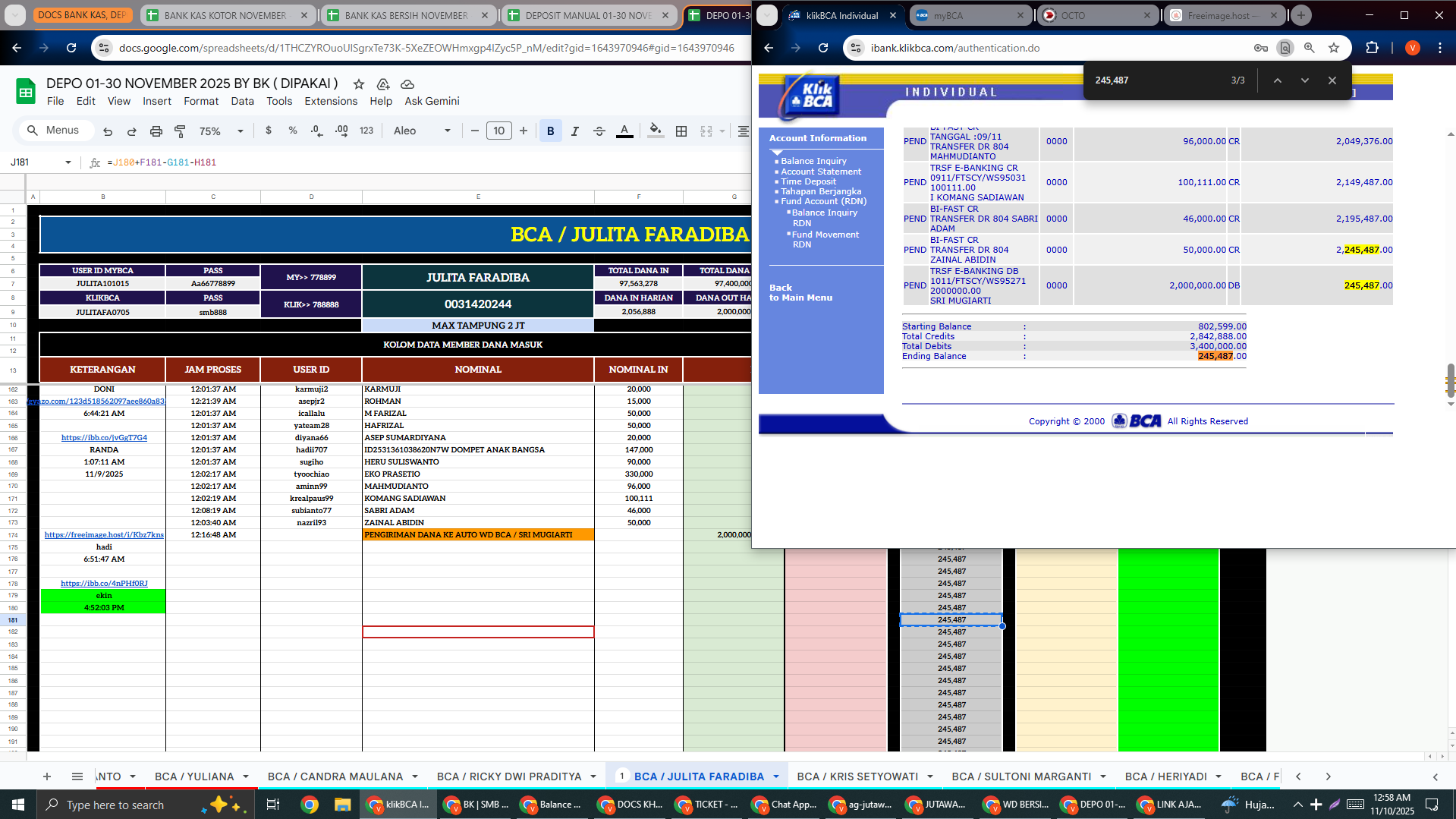Reload the klikBCA page

pos(823,48)
